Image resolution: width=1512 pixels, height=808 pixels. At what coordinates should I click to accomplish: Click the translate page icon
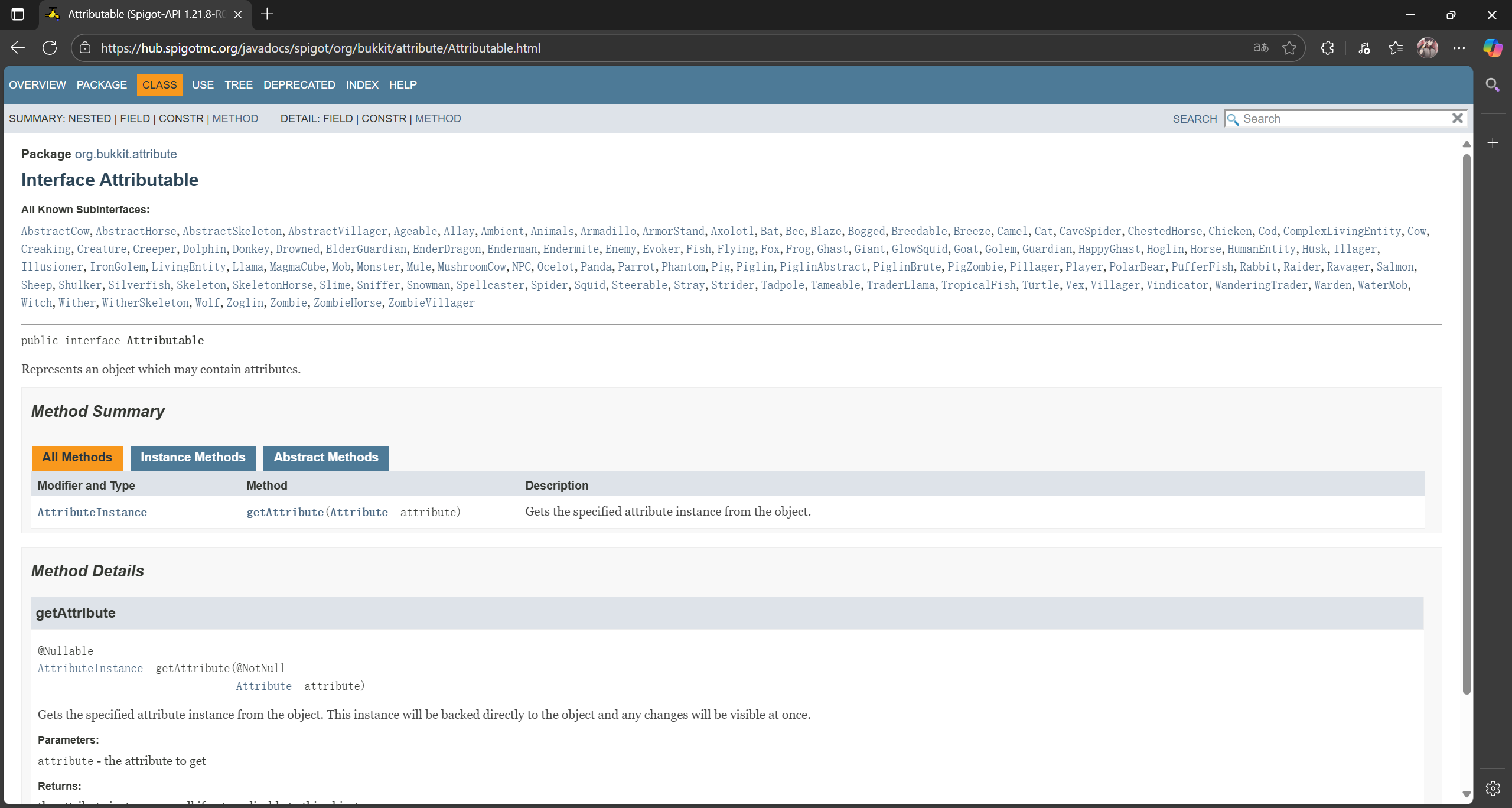pos(1261,48)
